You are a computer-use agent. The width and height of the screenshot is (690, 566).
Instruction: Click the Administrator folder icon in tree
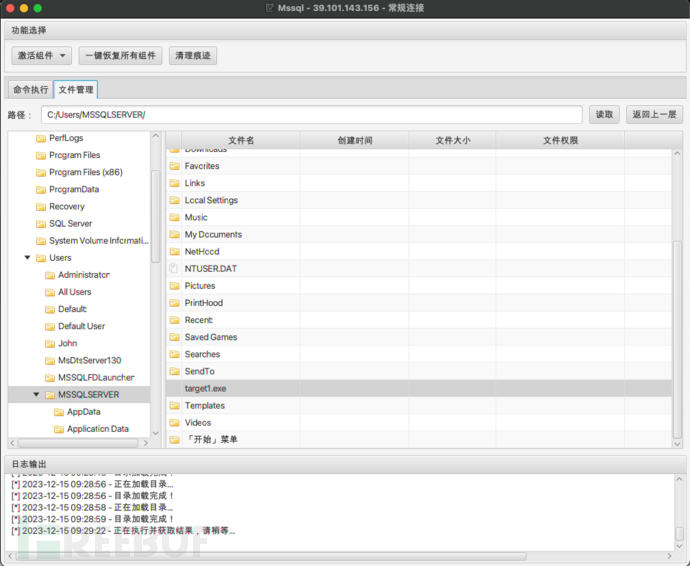pyautogui.click(x=50, y=275)
